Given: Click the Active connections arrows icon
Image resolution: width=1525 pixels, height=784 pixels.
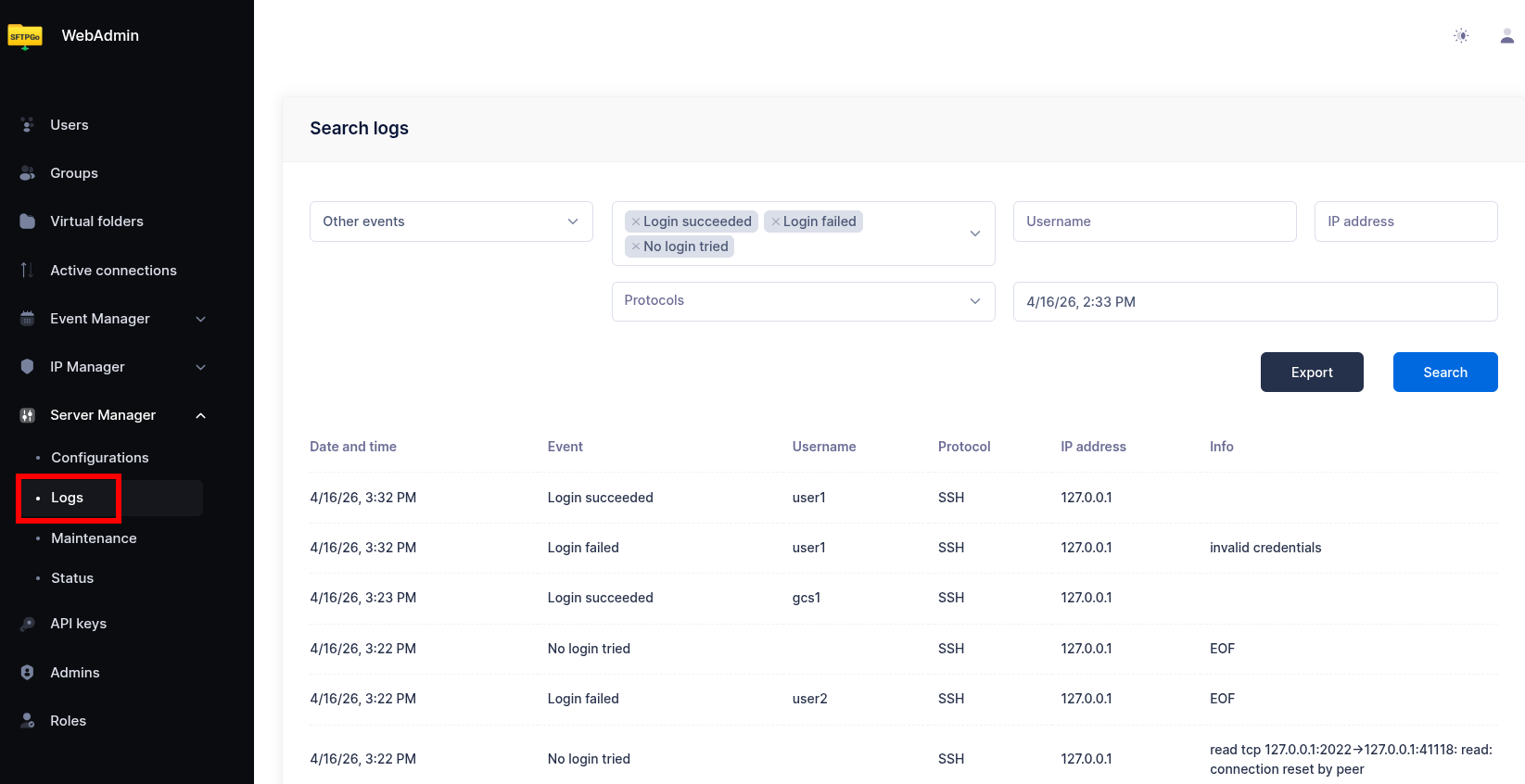Looking at the screenshot, I should 28,271.
